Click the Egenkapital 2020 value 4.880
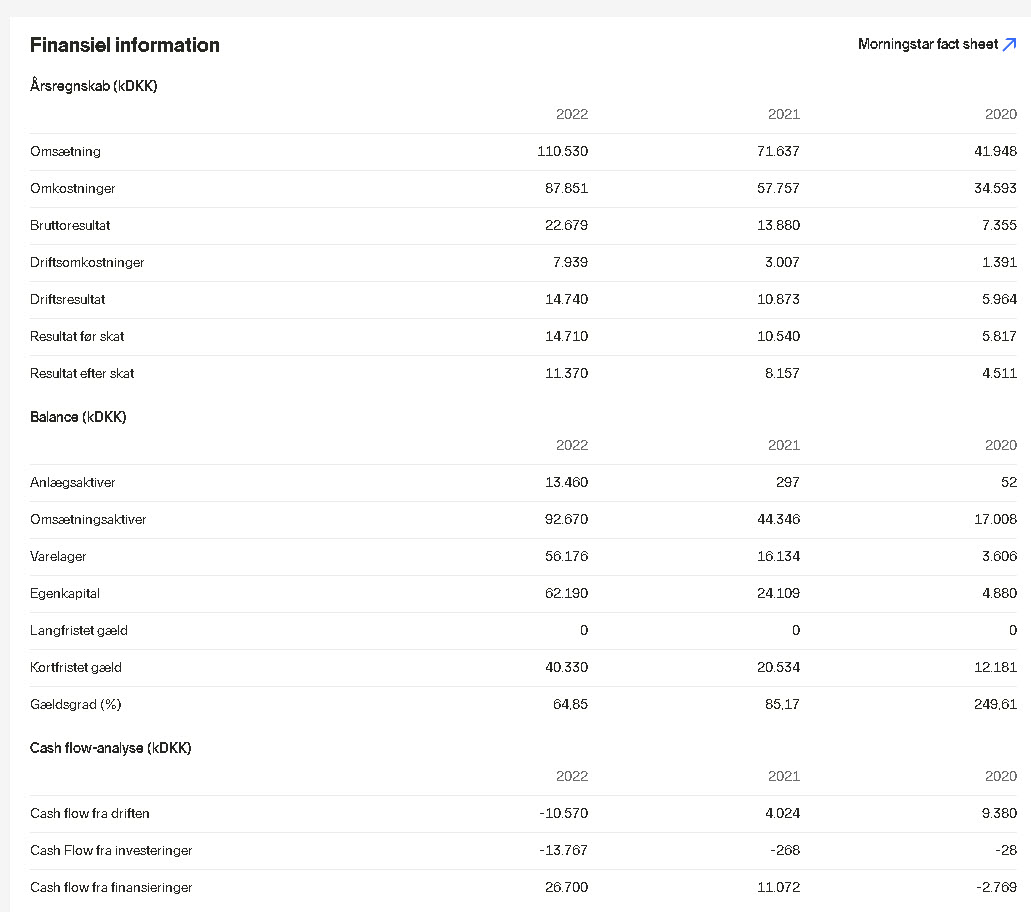This screenshot has height=912, width=1031. pyautogui.click(x=999, y=593)
